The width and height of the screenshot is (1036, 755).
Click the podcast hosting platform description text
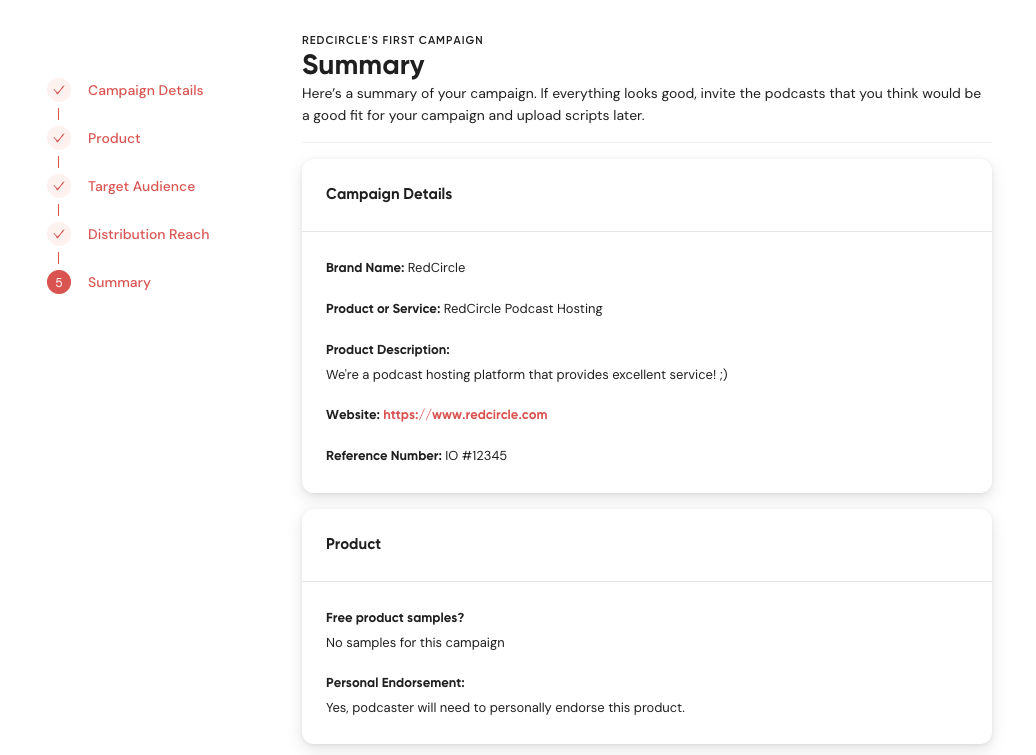pyautogui.click(x=527, y=375)
